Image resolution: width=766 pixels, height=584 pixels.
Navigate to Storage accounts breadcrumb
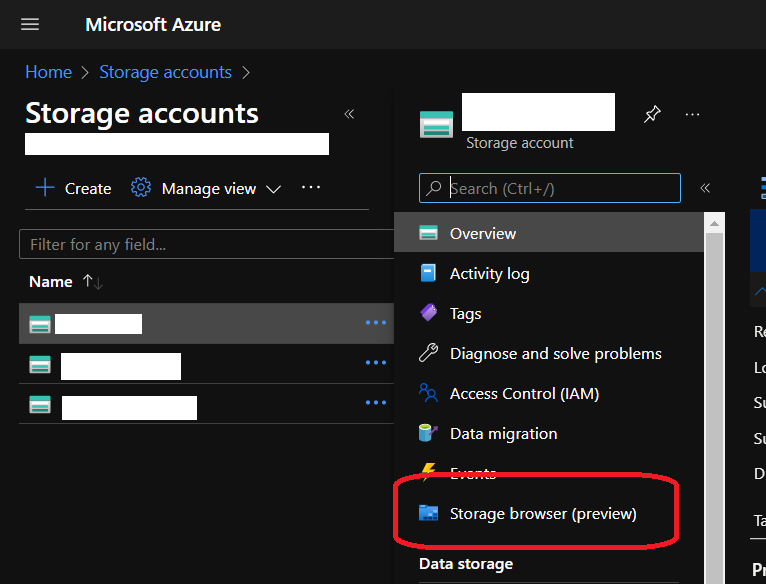point(165,72)
